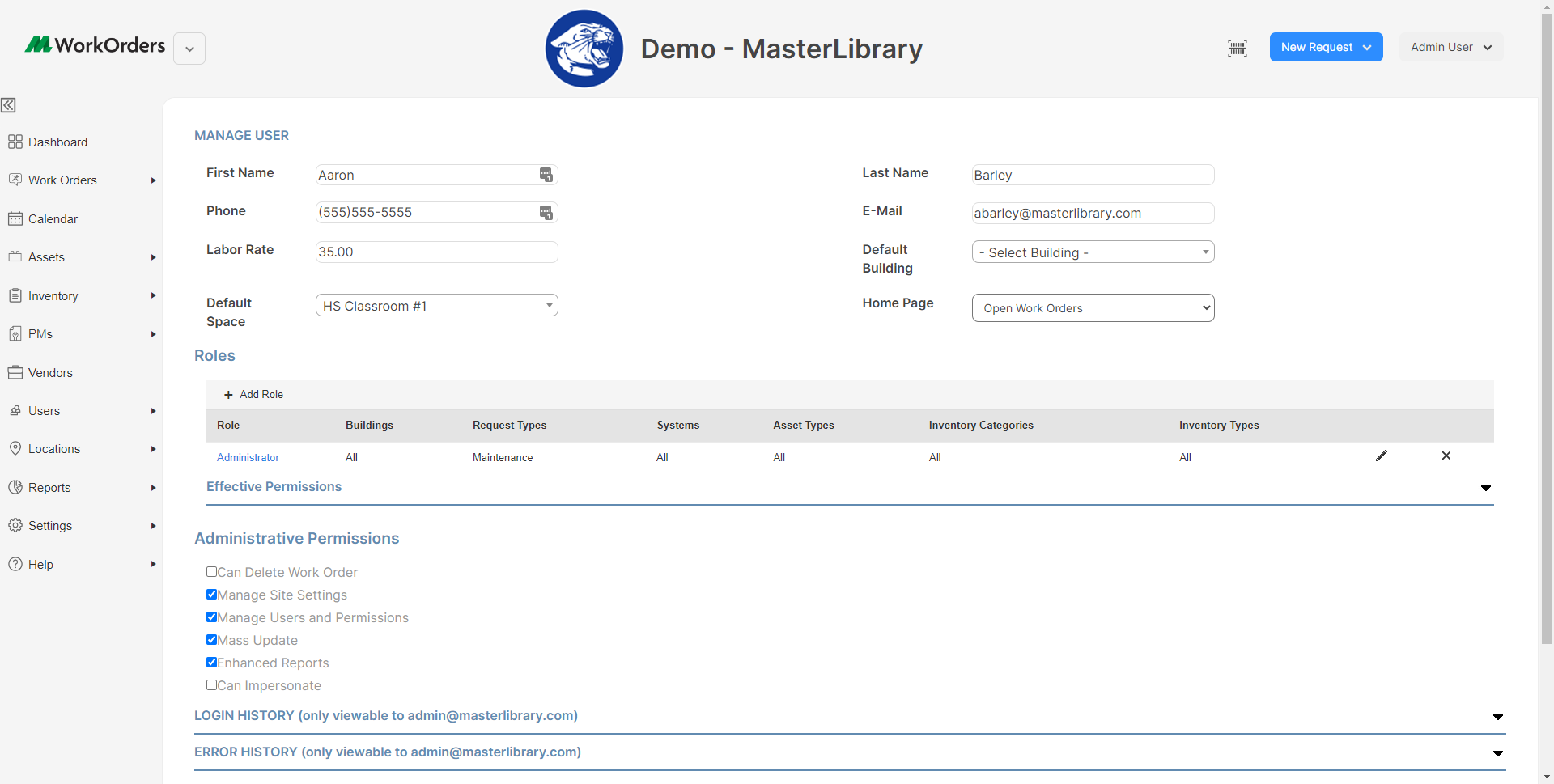Click the Settings gear icon

(x=15, y=525)
